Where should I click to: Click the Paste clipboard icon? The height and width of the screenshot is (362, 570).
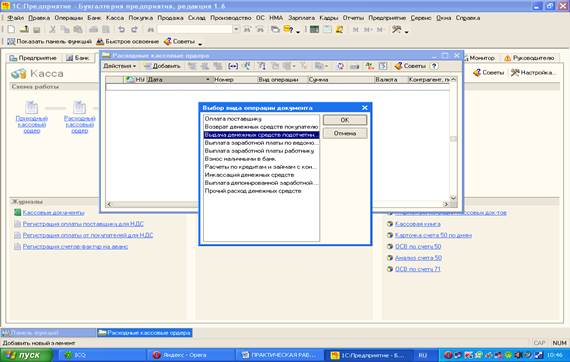click(77, 29)
